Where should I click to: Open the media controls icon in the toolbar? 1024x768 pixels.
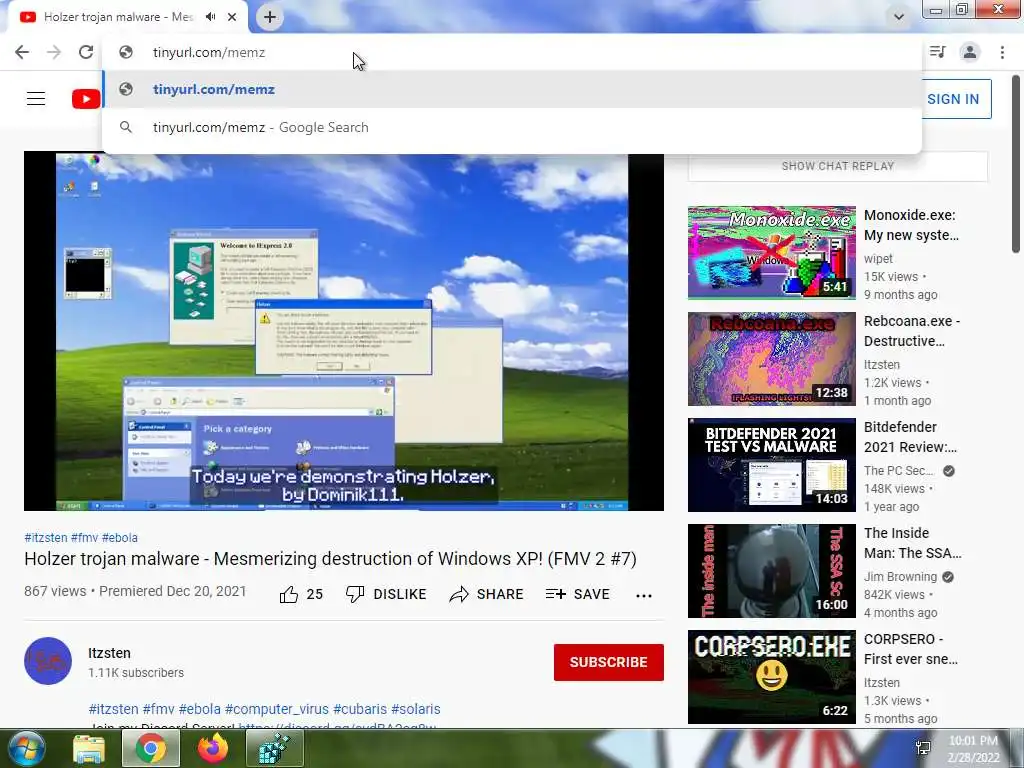(937, 52)
